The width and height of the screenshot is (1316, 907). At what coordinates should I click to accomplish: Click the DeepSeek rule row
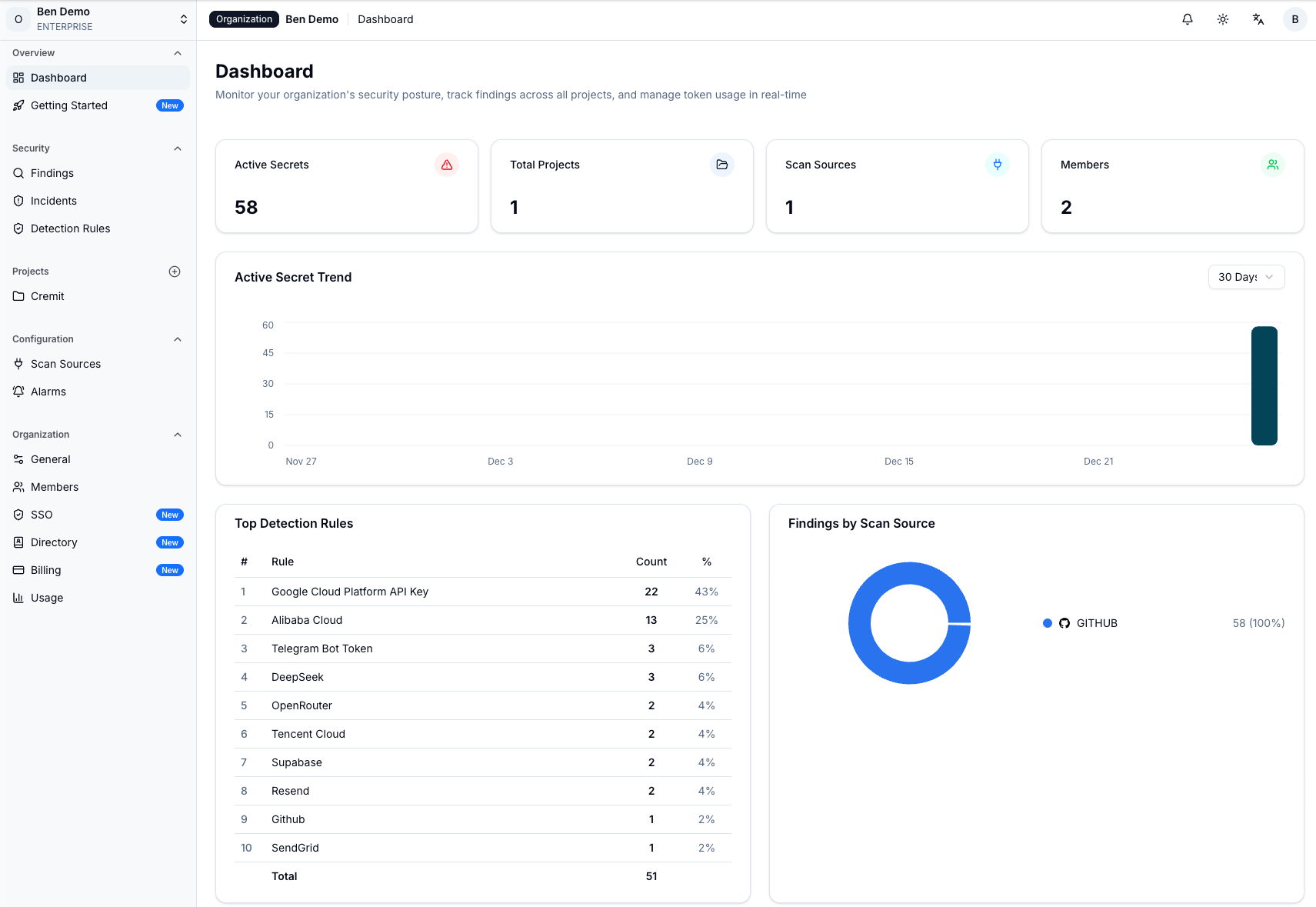point(483,677)
